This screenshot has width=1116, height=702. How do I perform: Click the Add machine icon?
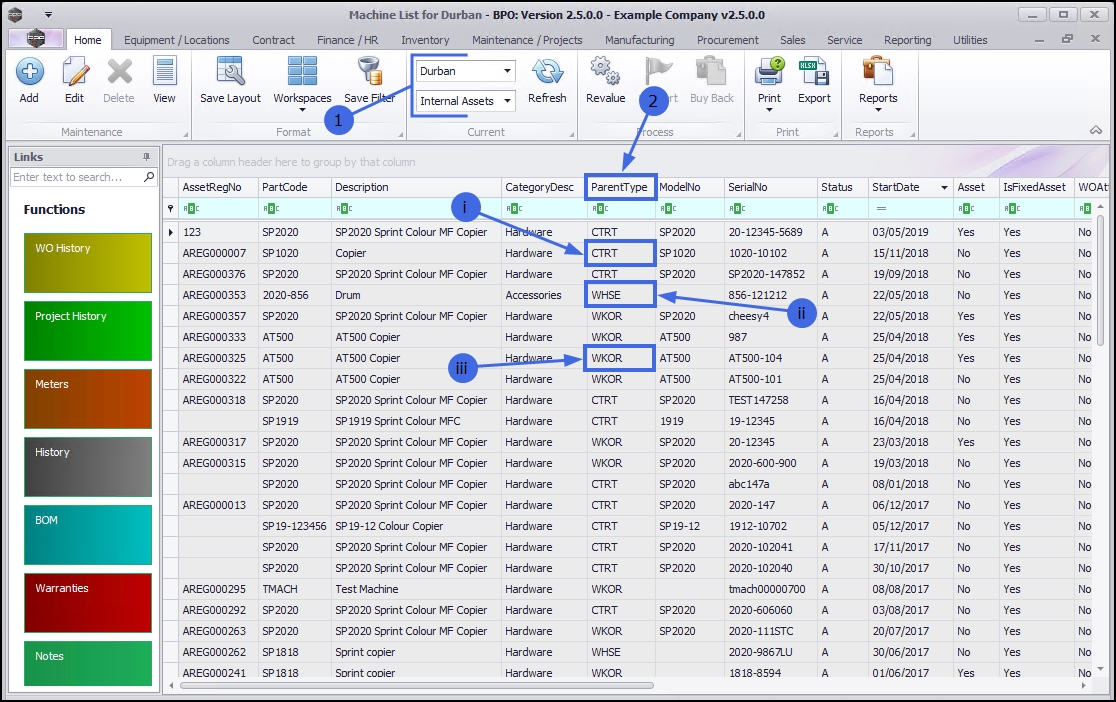29,72
